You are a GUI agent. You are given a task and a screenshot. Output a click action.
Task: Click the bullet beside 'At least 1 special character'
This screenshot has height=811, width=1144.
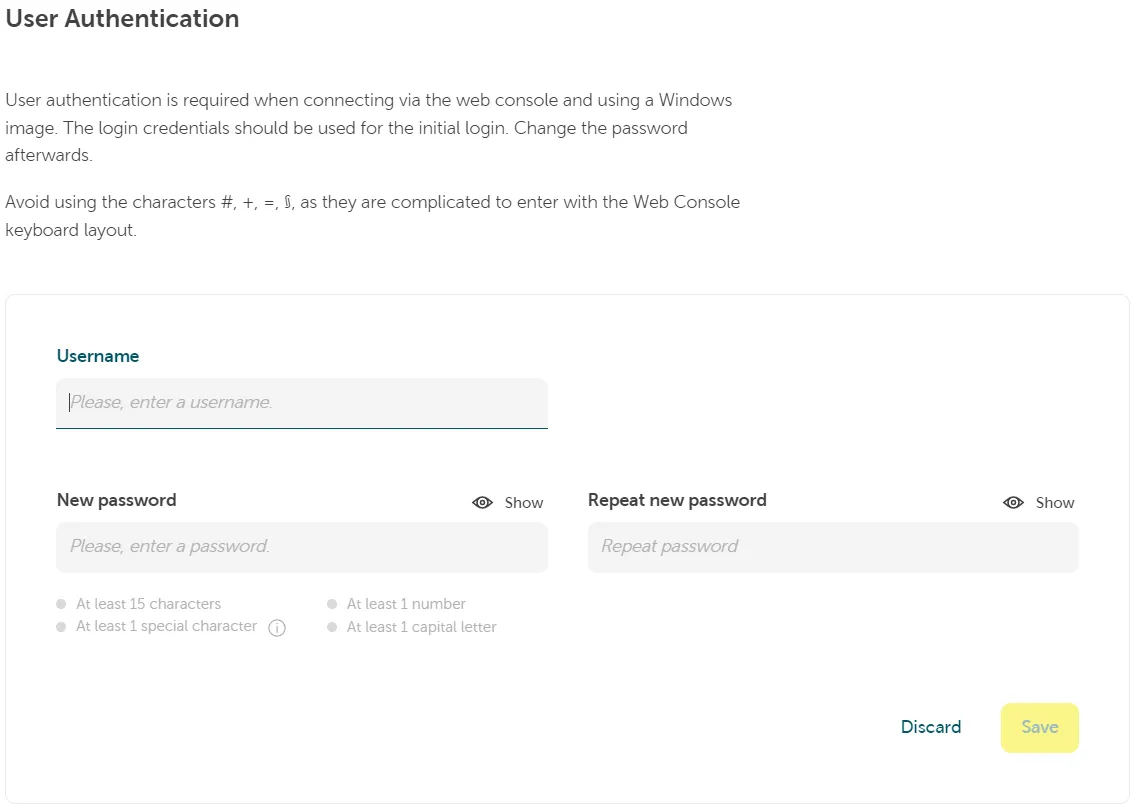61,627
